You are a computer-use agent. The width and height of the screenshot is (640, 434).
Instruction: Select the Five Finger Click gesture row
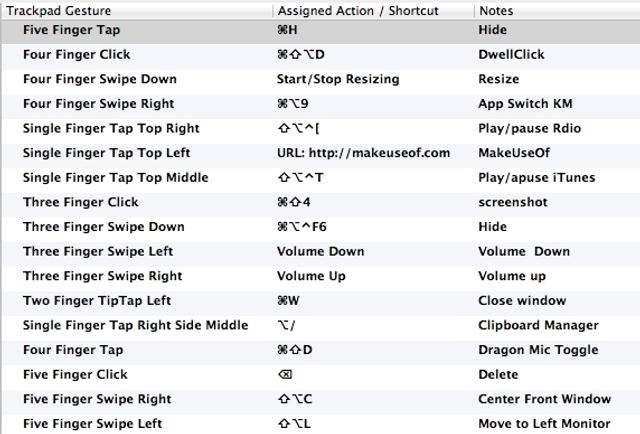point(75,375)
